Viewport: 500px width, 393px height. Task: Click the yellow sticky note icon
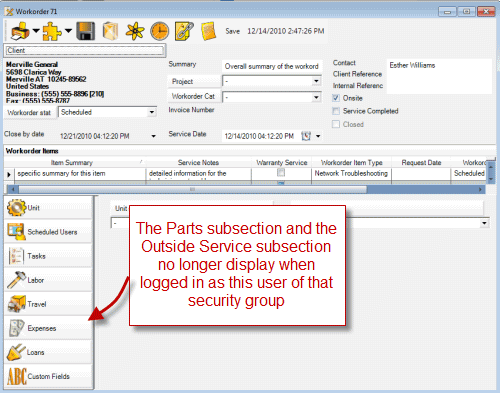coord(209,31)
